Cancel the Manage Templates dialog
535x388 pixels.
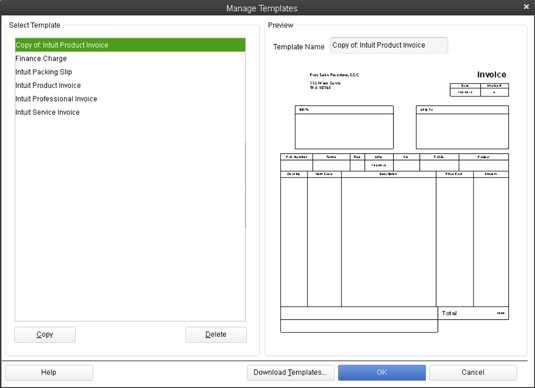(x=473, y=372)
